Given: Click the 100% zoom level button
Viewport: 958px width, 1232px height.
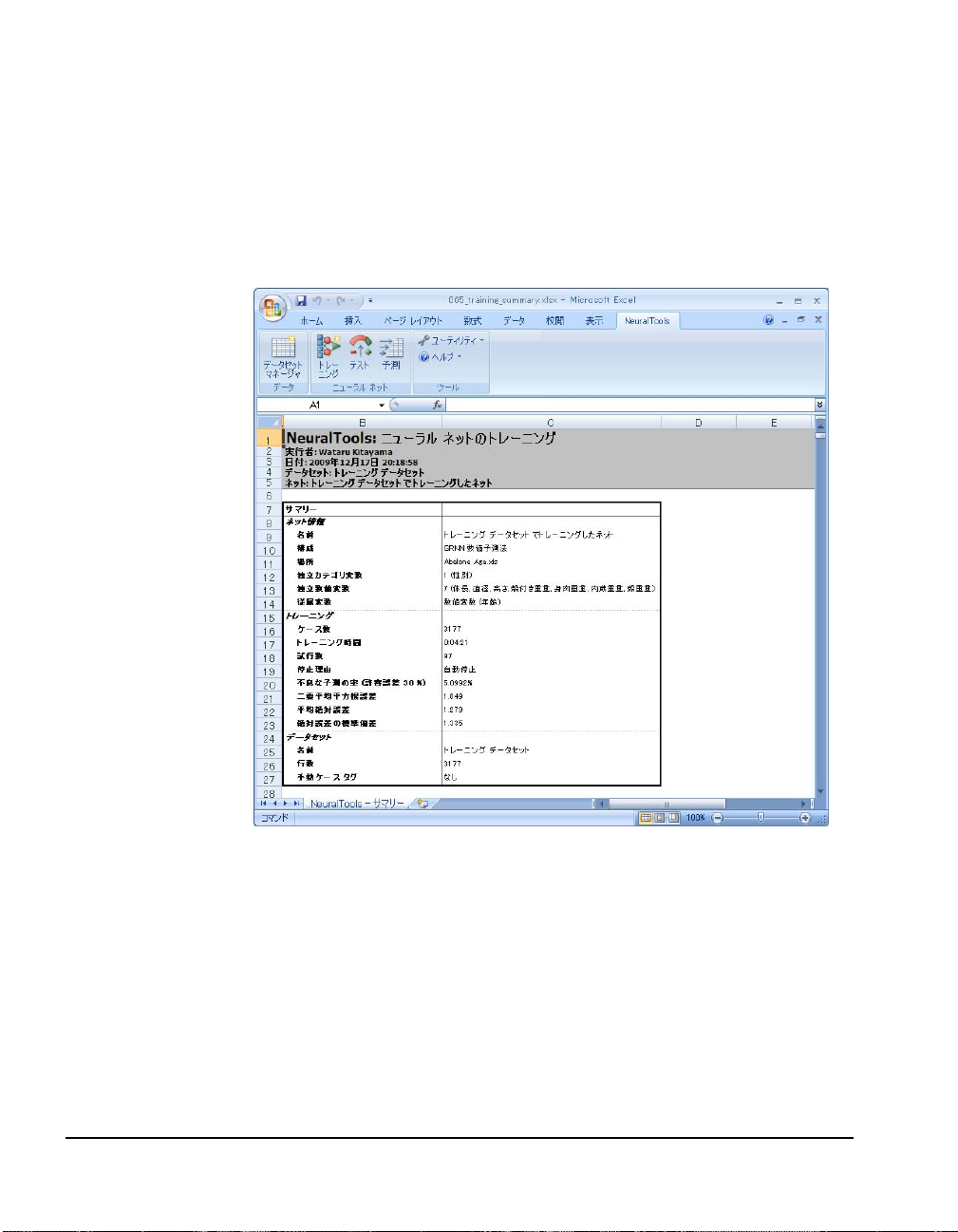Looking at the screenshot, I should [696, 818].
